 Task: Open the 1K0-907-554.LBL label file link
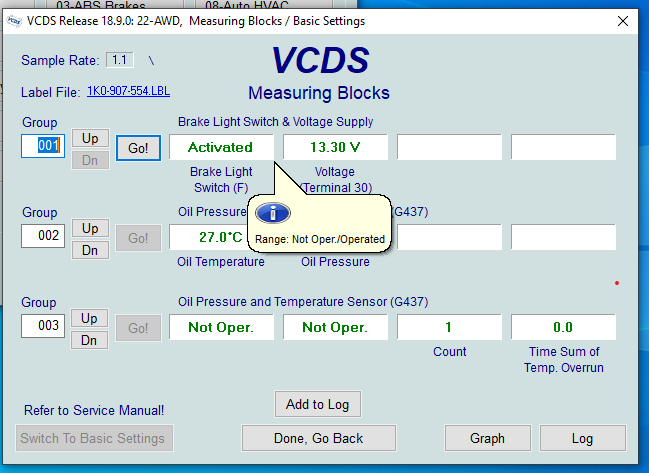(x=128, y=91)
